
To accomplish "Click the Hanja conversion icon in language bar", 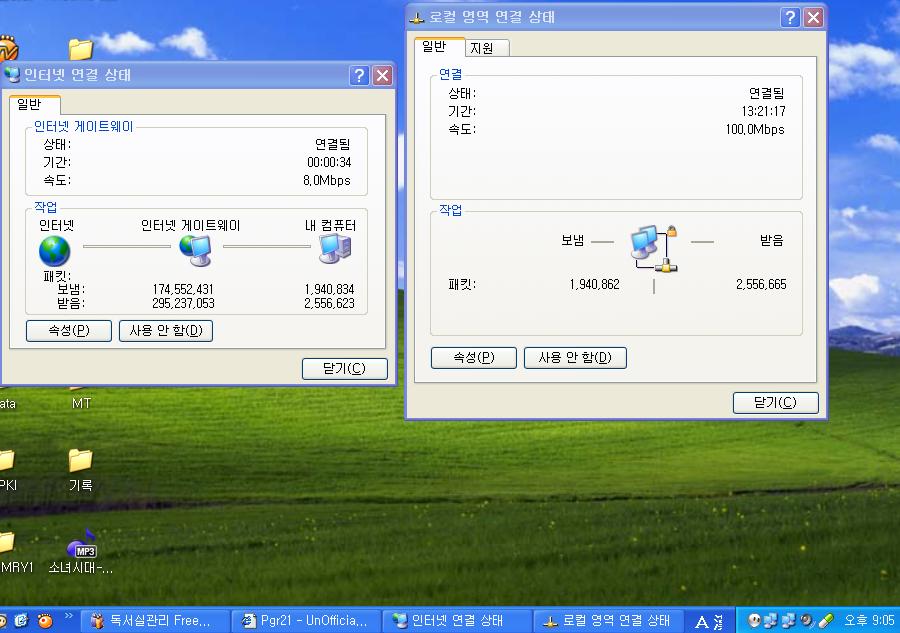I will 717,622.
